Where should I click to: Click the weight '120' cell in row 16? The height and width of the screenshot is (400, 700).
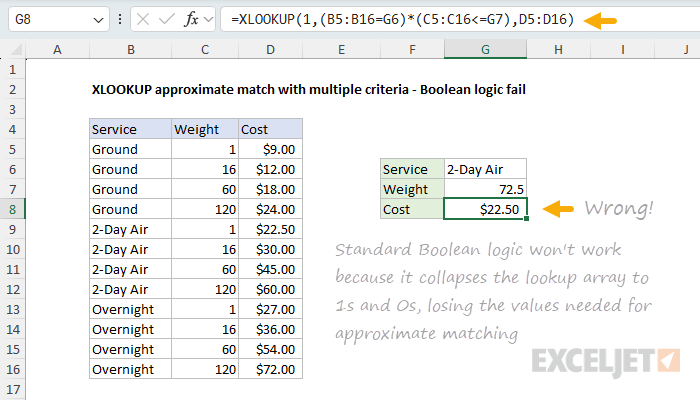(x=205, y=369)
